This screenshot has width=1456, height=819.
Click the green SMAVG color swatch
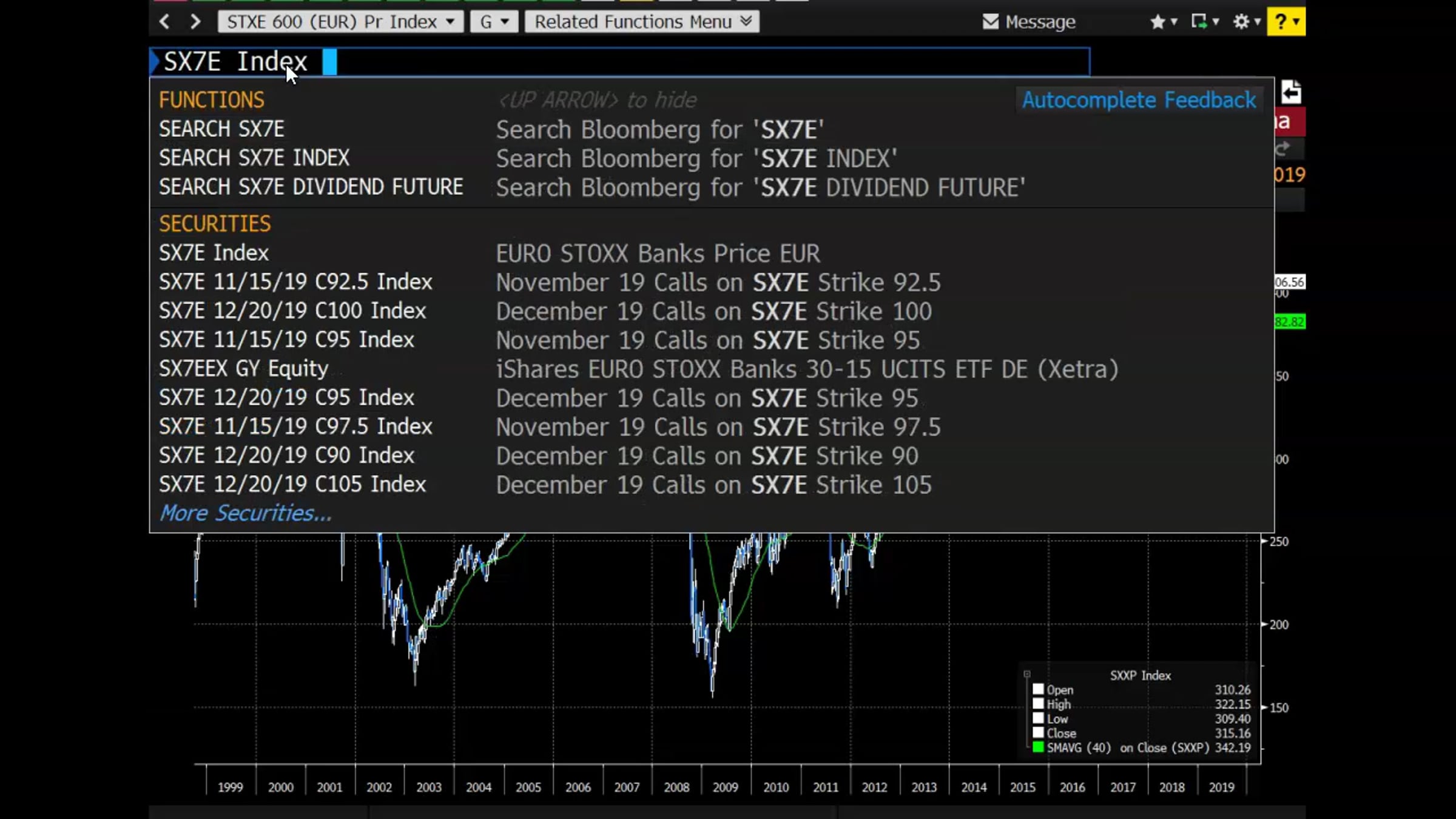[x=1038, y=747]
